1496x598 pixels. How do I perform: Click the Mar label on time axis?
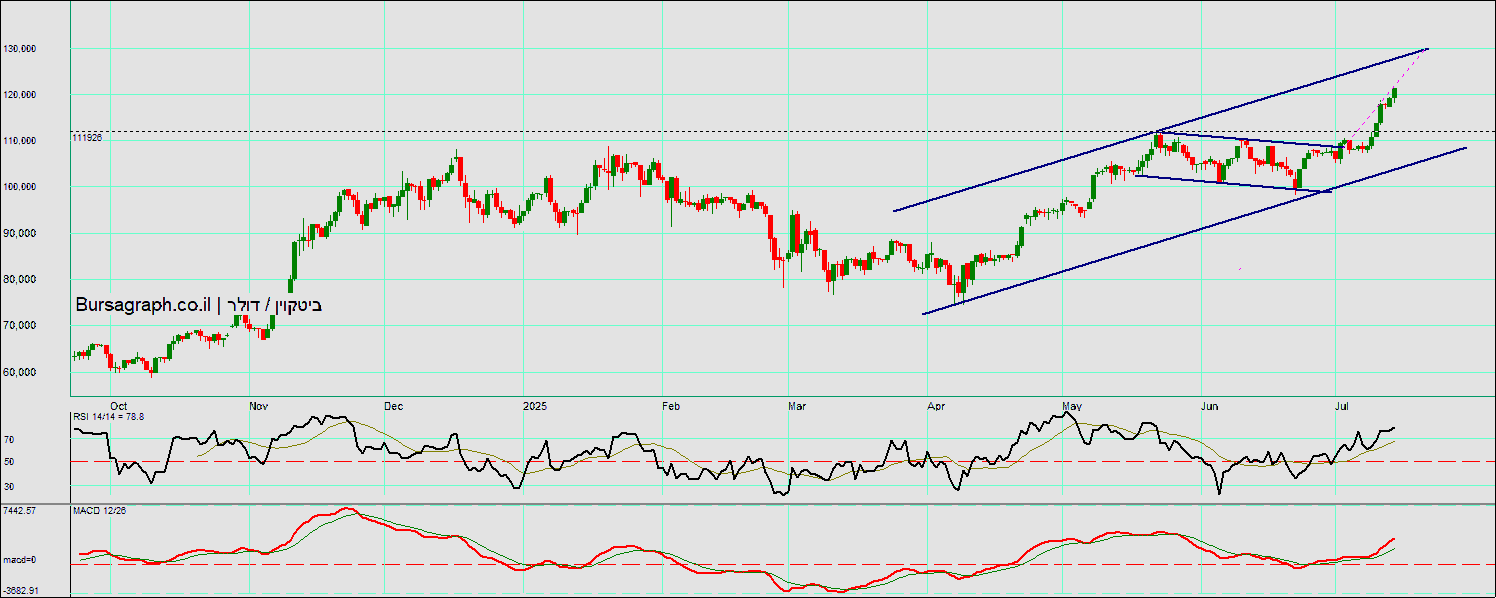tap(797, 407)
